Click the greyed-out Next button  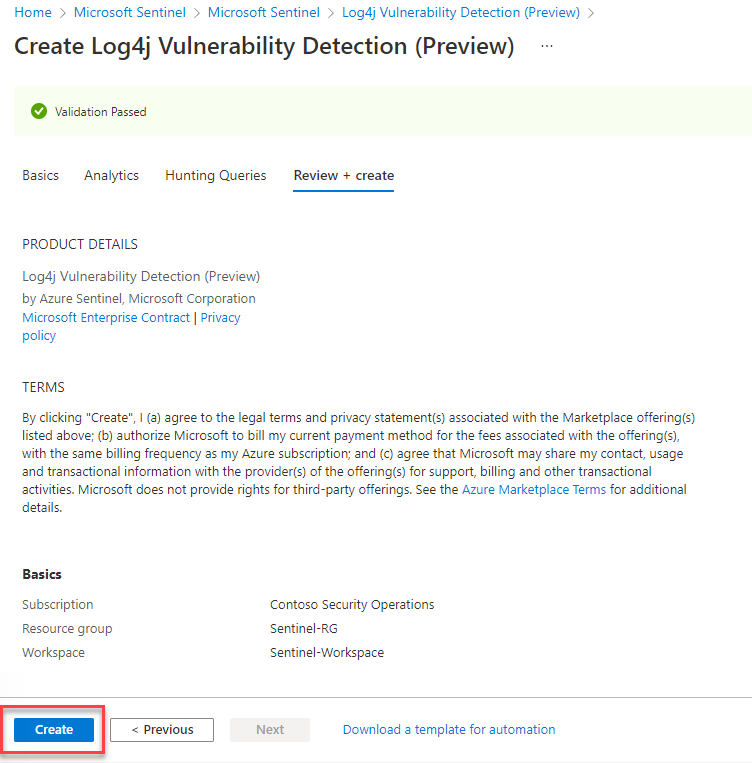pyautogui.click(x=270, y=730)
